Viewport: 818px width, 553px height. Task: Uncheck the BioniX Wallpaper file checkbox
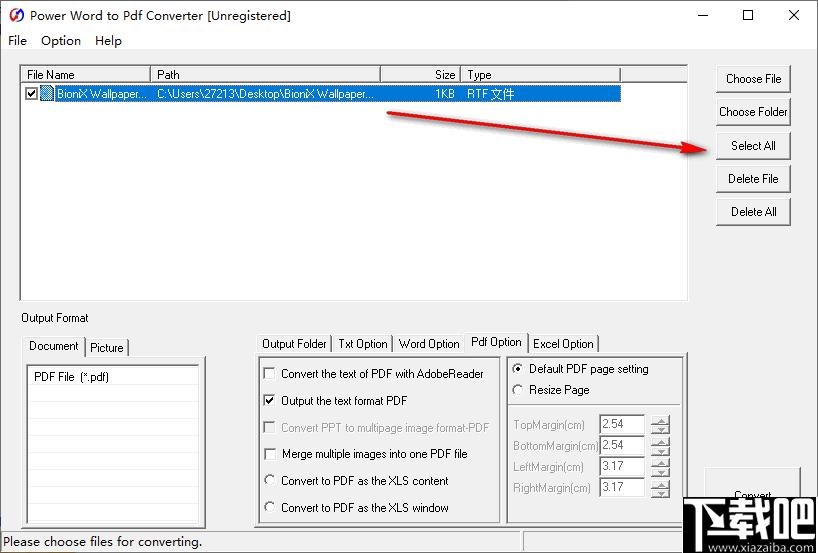[x=31, y=94]
